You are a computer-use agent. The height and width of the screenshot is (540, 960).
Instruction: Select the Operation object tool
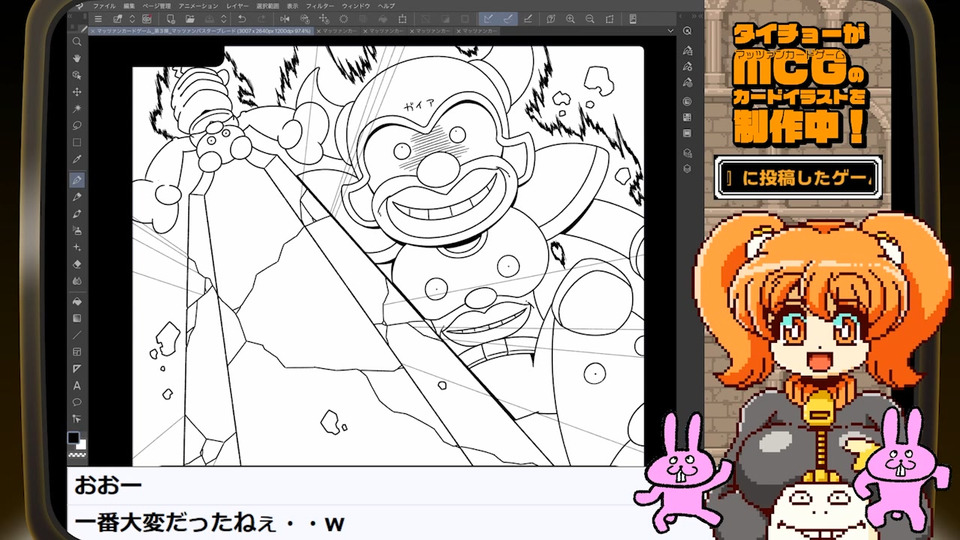pyautogui.click(x=77, y=75)
